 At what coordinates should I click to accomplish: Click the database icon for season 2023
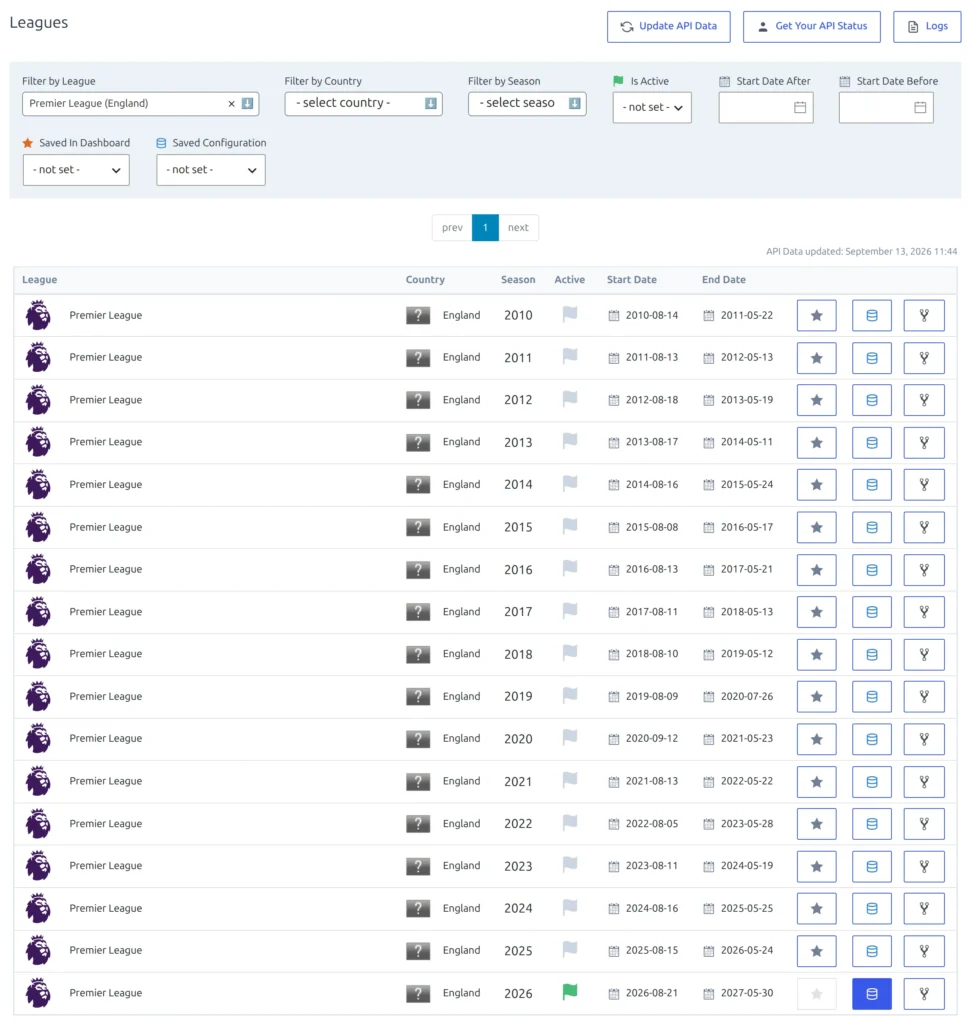872,867
